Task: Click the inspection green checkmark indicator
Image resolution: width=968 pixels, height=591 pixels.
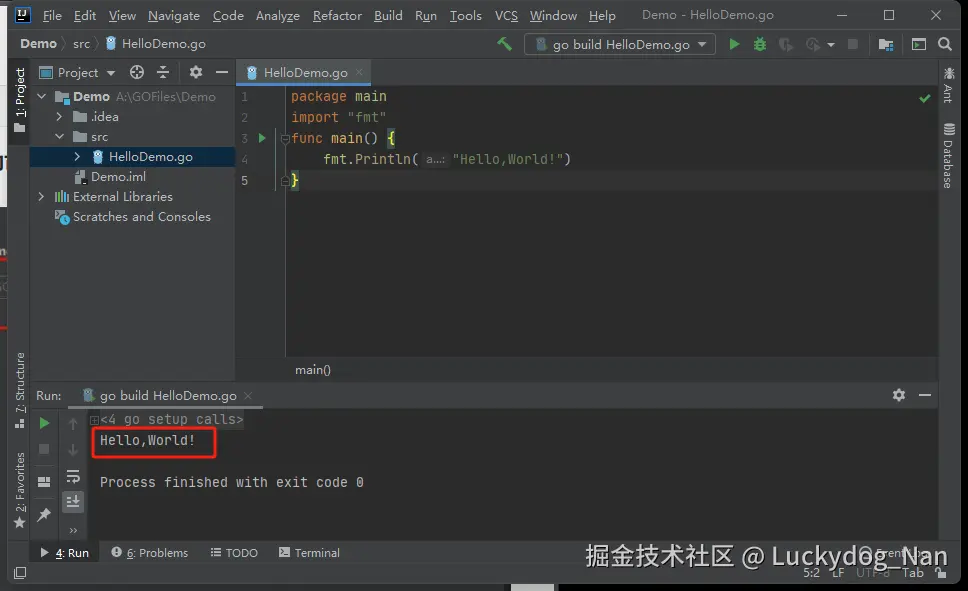Action: click(x=924, y=98)
